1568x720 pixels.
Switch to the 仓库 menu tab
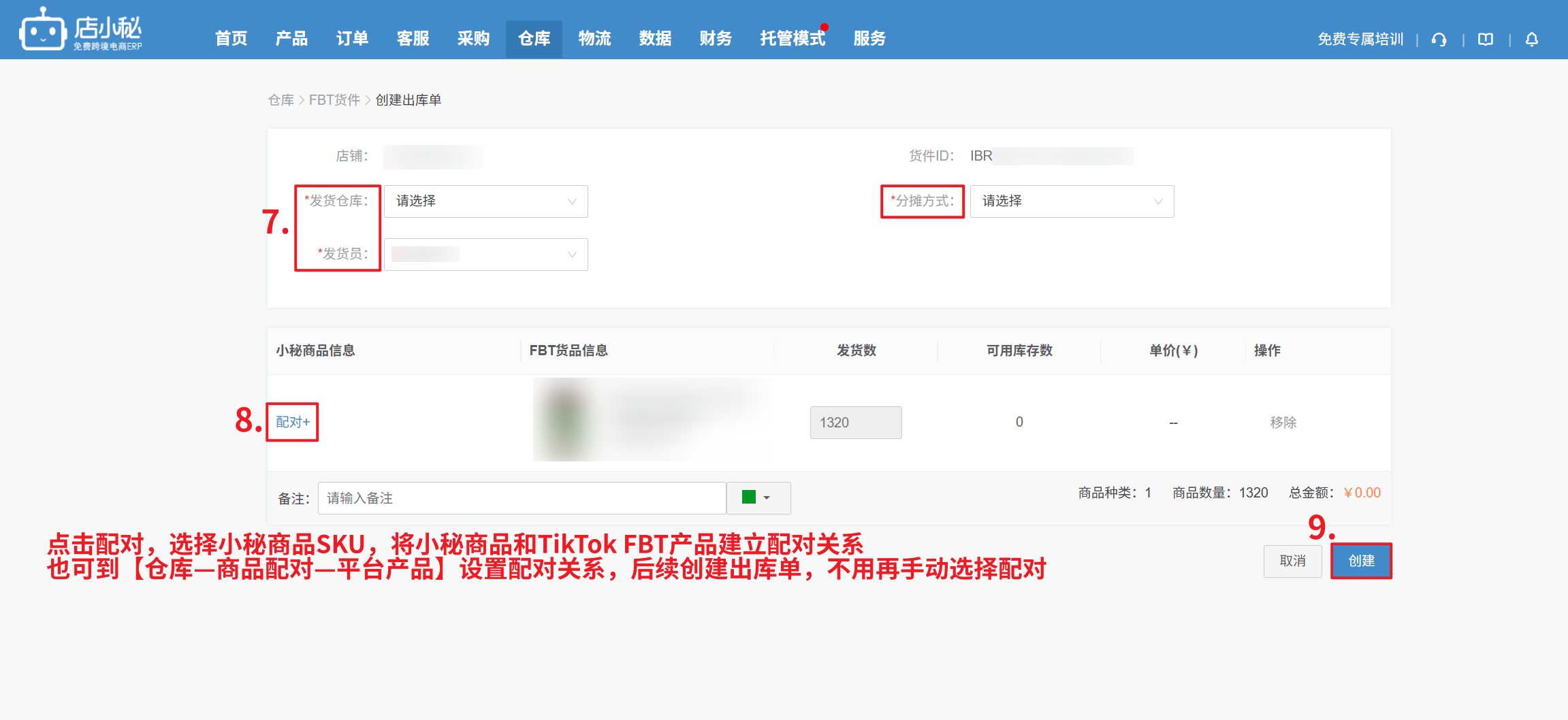(534, 39)
